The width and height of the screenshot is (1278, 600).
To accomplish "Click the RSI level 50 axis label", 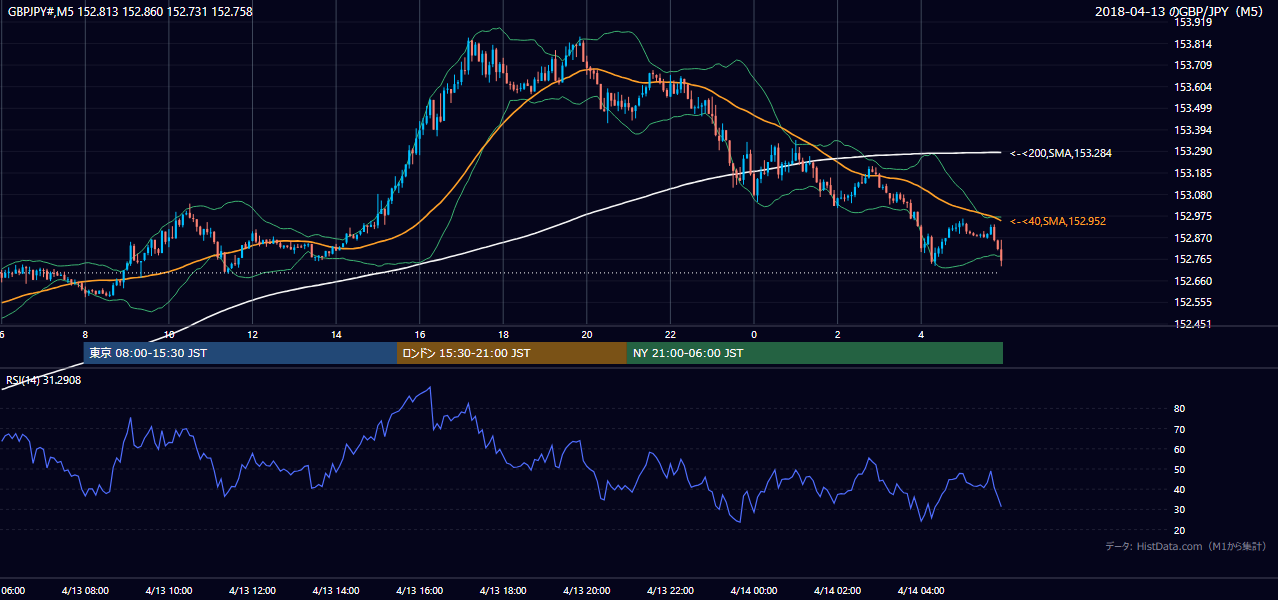I will (1179, 469).
